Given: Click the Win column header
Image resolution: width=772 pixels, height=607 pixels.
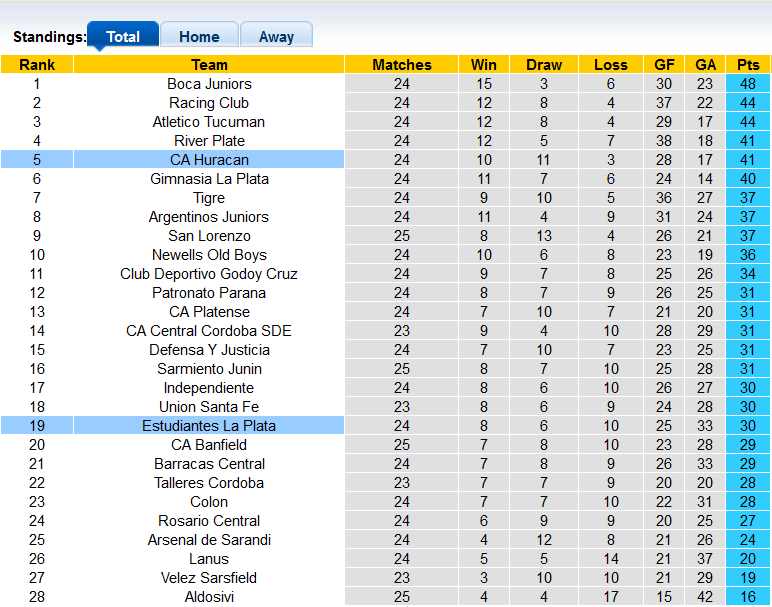Looking at the screenshot, I should [x=484, y=65].
